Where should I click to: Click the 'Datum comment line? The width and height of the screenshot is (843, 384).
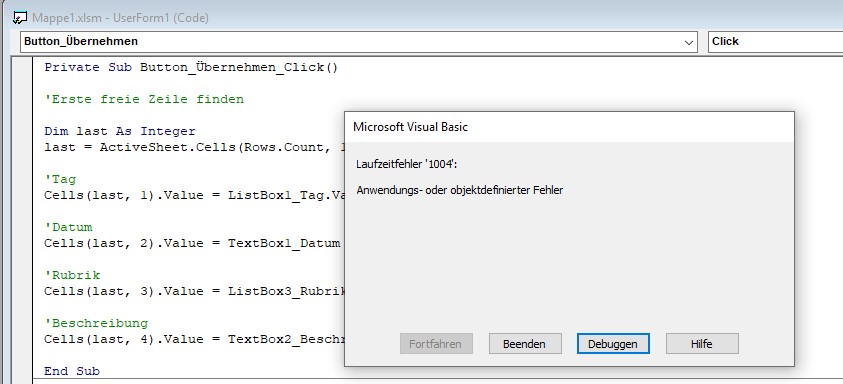[68, 227]
